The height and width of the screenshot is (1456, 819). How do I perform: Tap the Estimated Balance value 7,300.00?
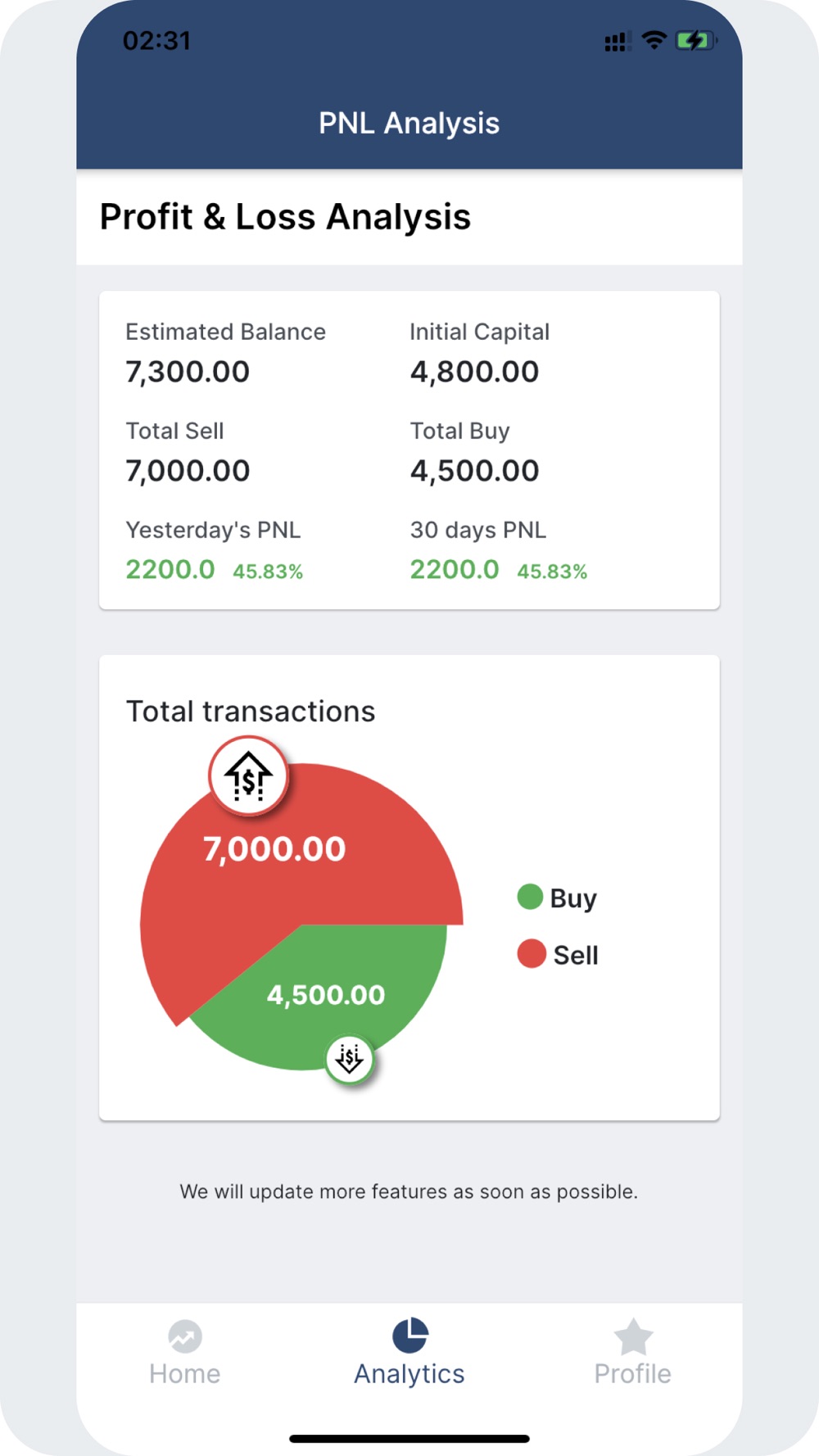tap(188, 372)
